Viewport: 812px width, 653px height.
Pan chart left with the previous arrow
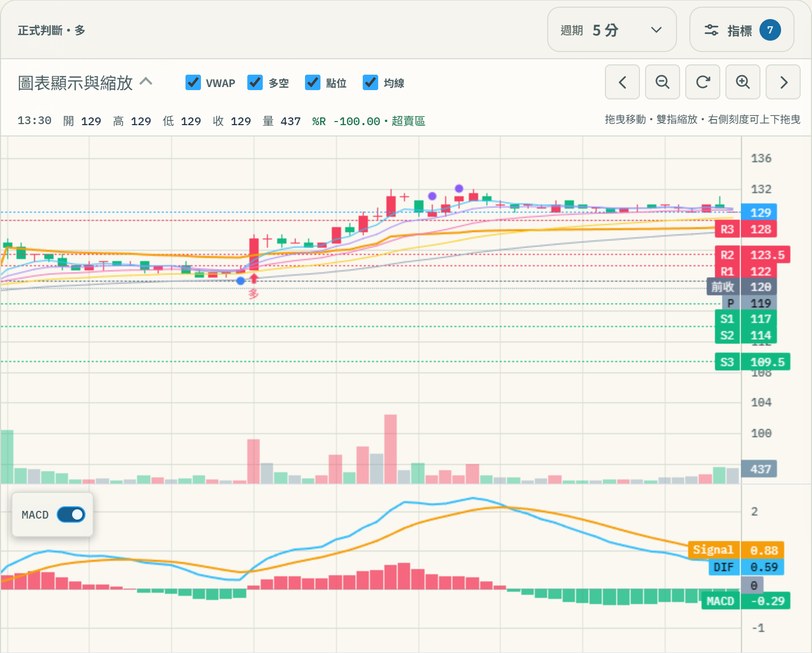[622, 82]
